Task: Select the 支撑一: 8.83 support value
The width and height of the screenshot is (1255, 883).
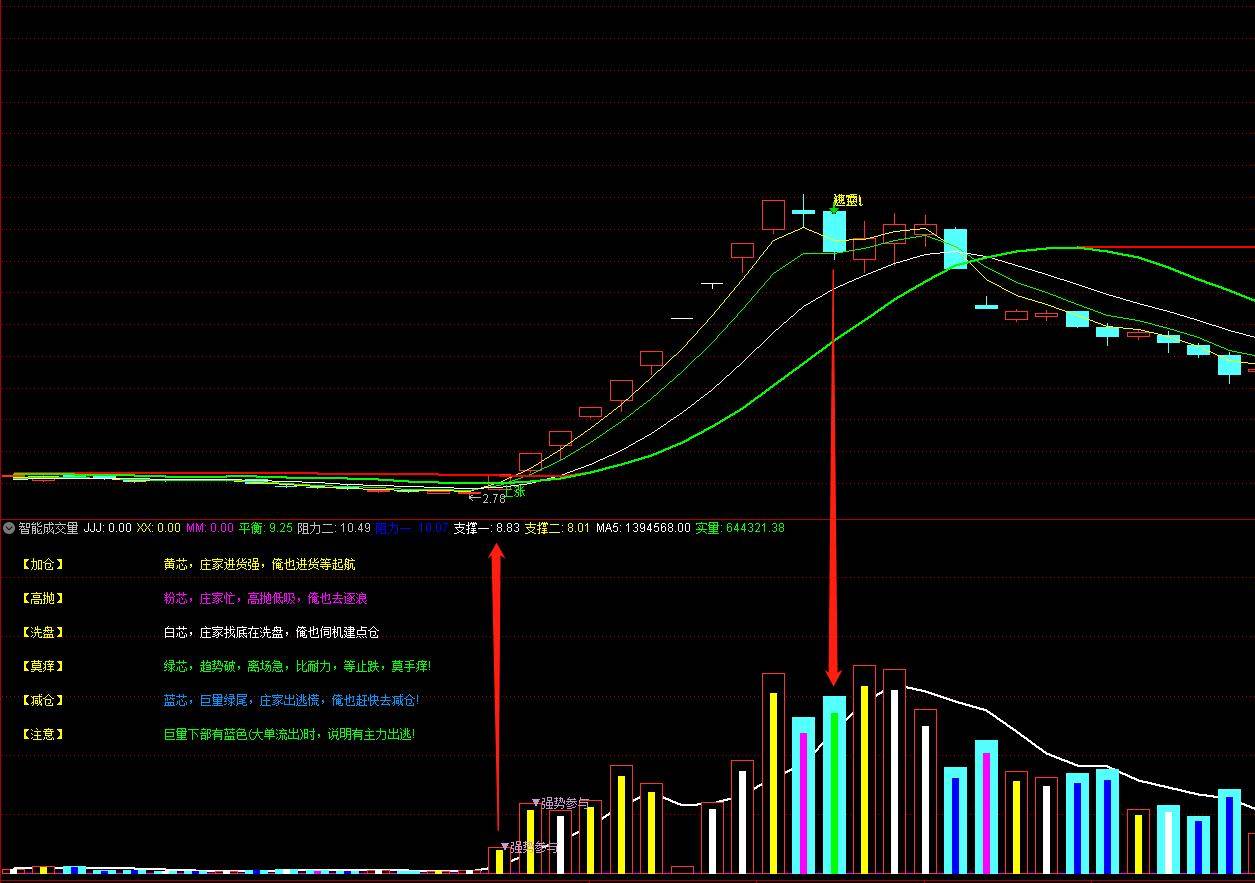Action: point(487,528)
